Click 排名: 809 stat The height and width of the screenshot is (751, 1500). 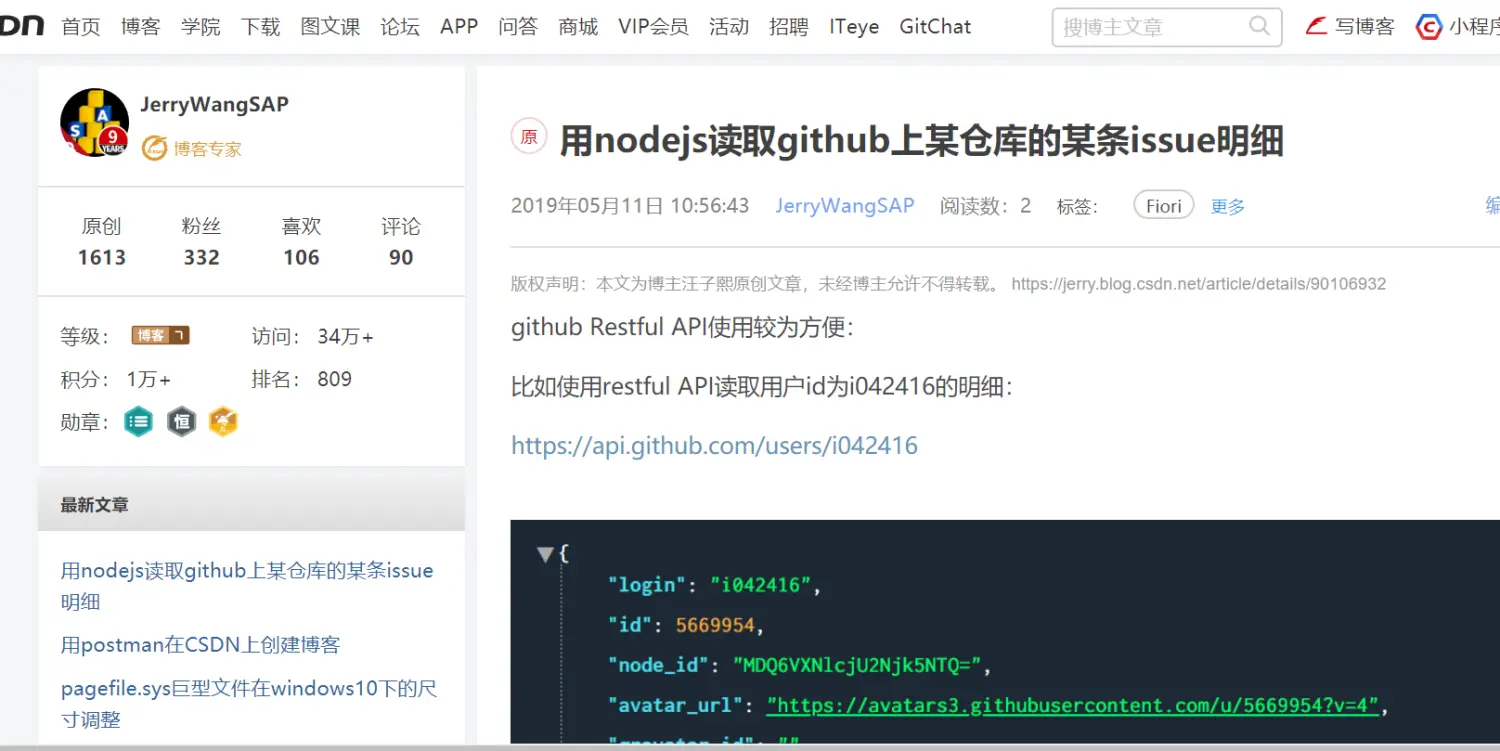point(301,379)
